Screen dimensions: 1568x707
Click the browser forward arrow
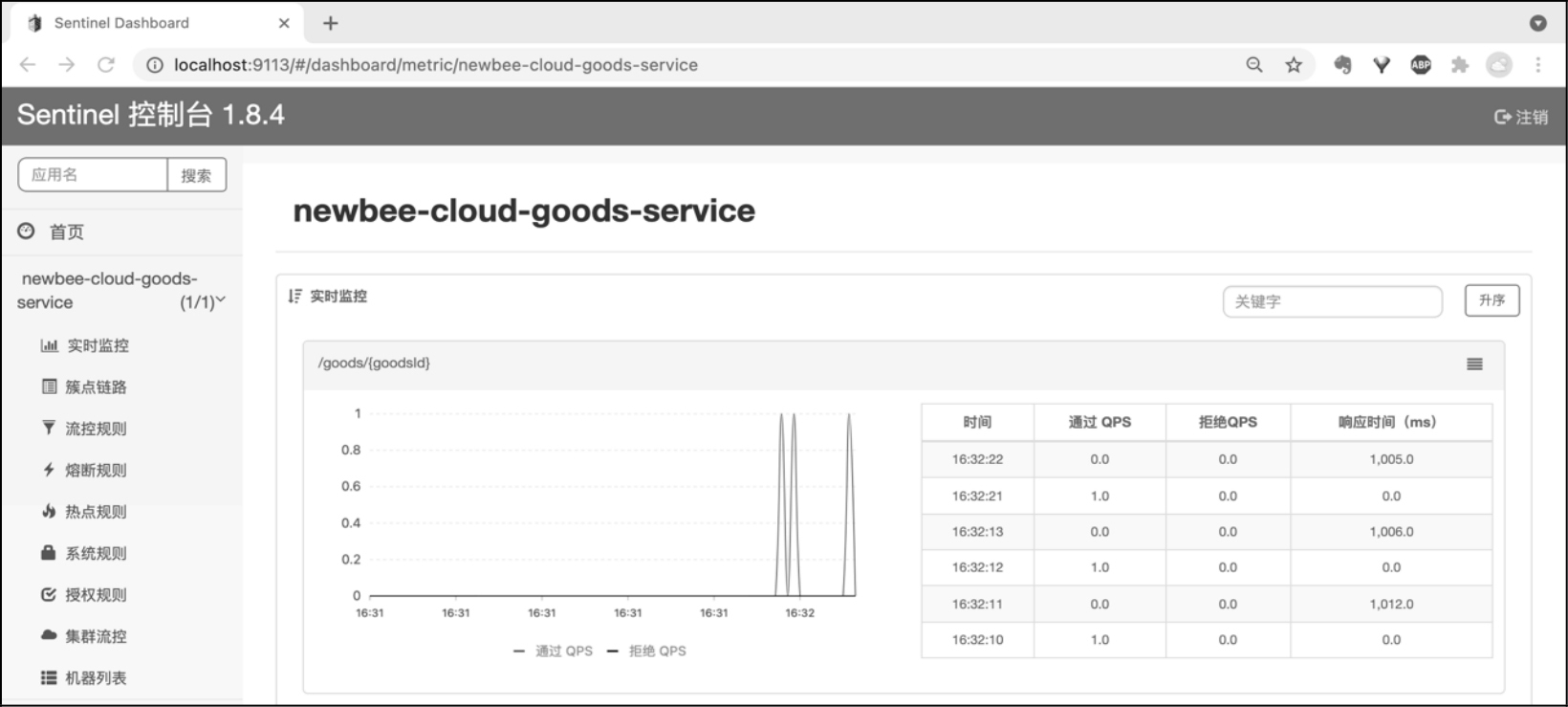pos(66,64)
